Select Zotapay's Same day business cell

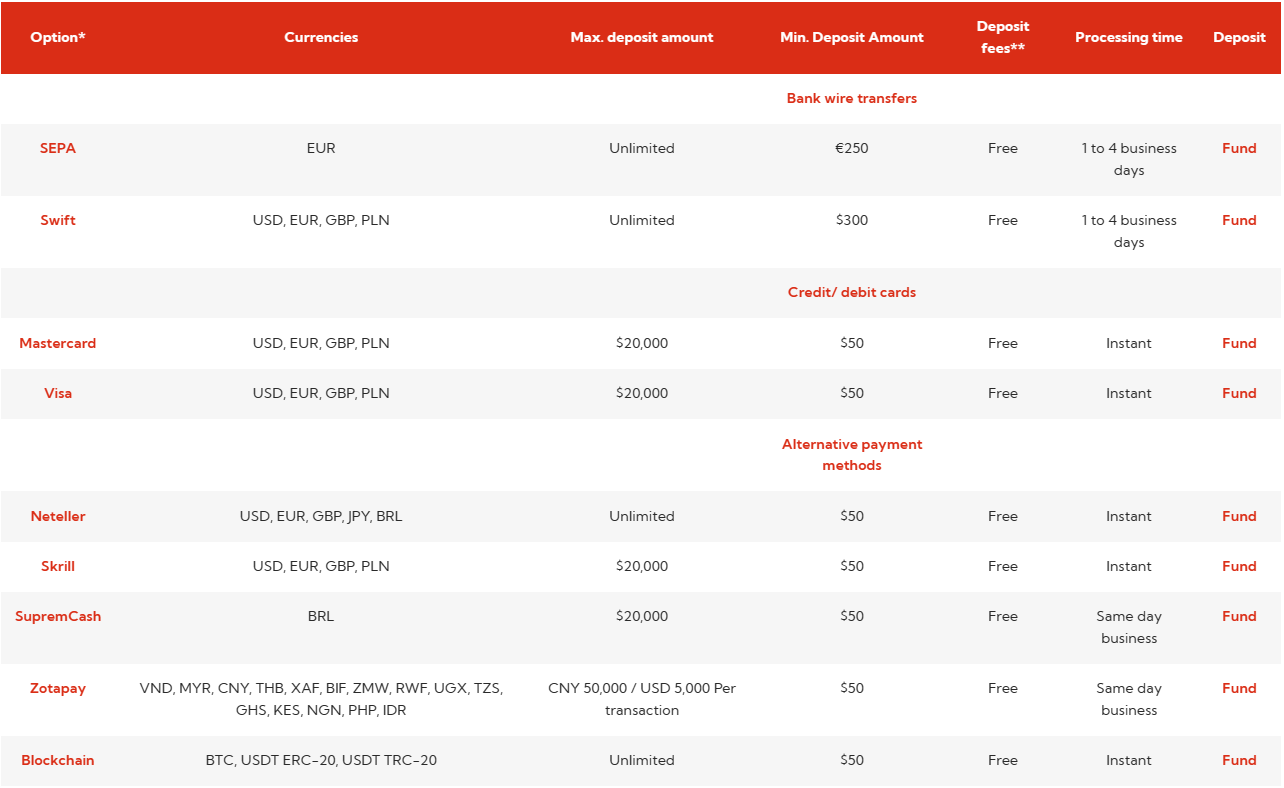coord(1129,699)
